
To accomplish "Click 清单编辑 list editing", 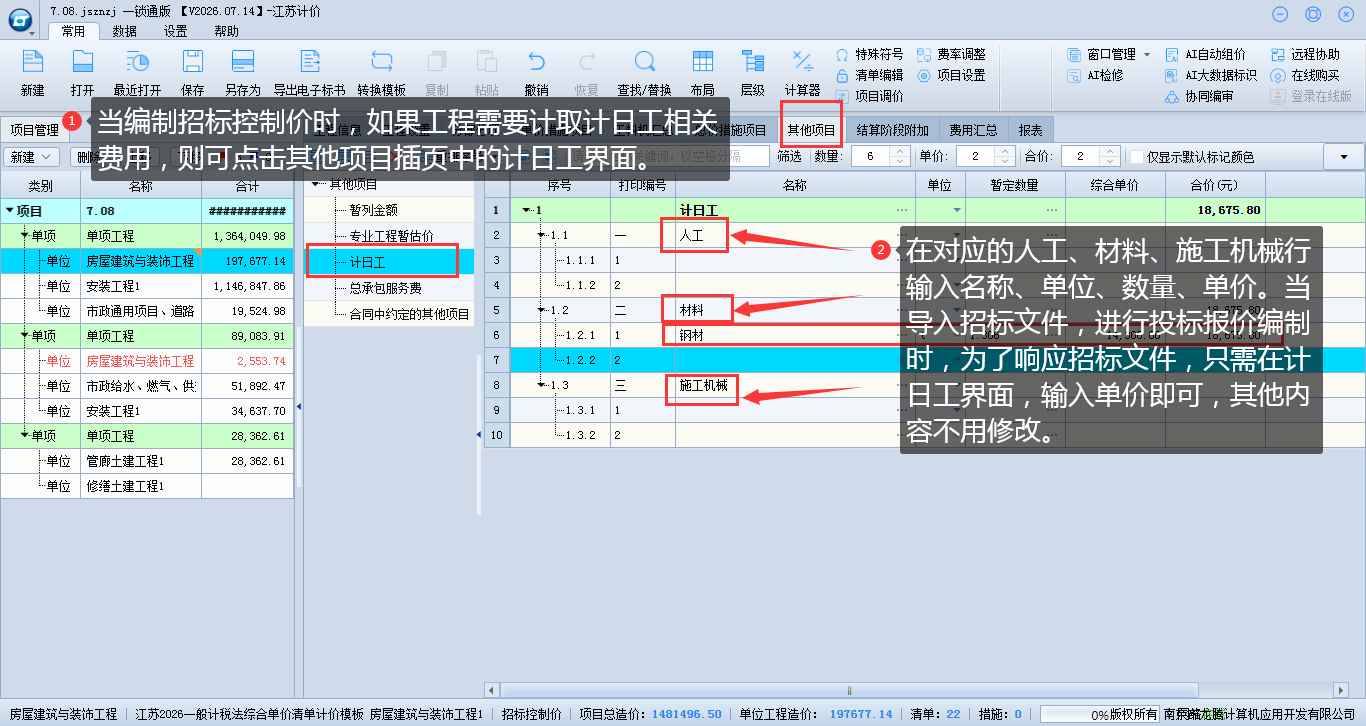I will point(869,75).
